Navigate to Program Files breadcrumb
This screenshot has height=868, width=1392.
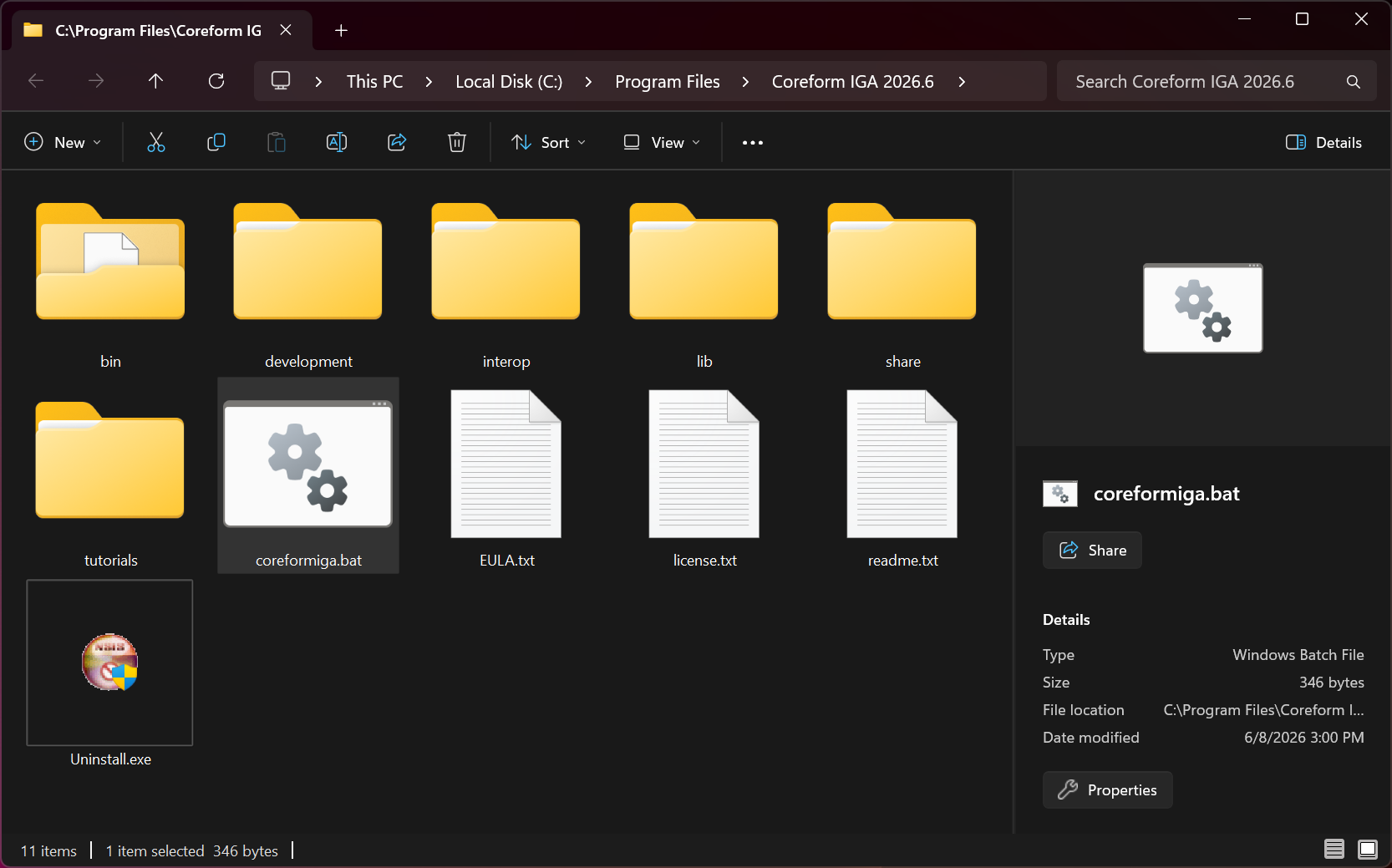(668, 82)
